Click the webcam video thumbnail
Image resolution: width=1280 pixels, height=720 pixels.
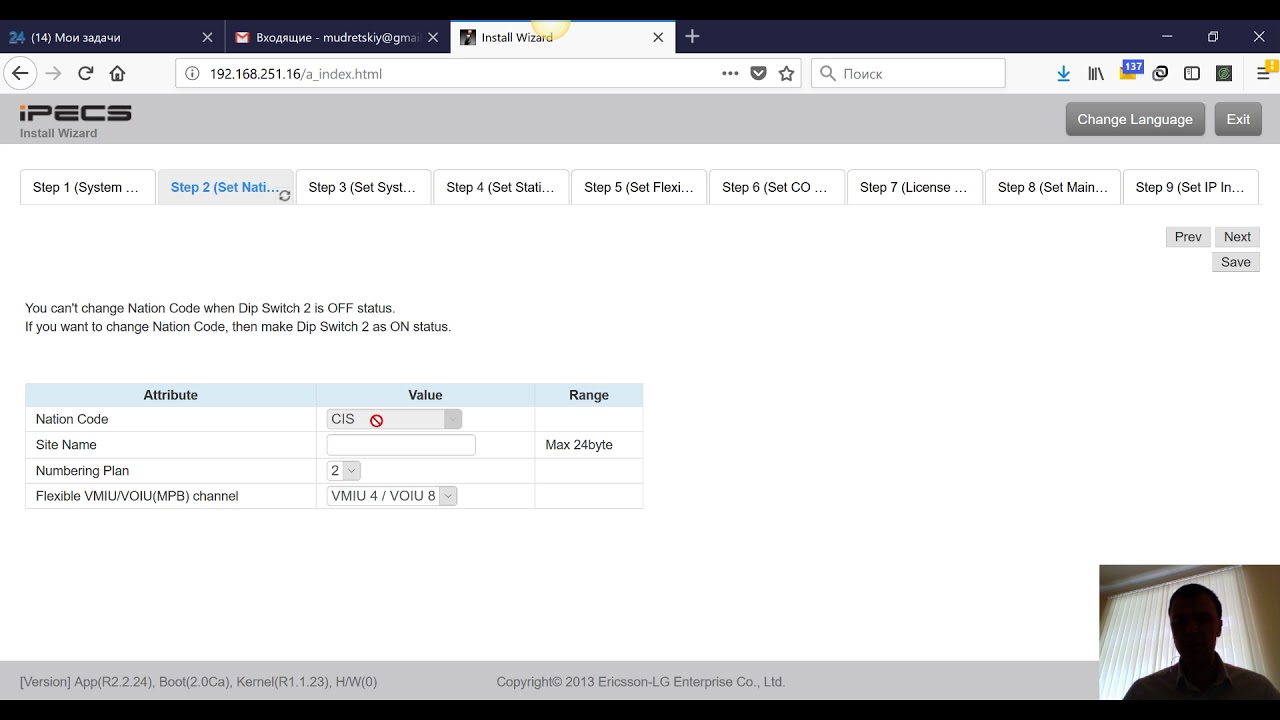click(x=1189, y=632)
